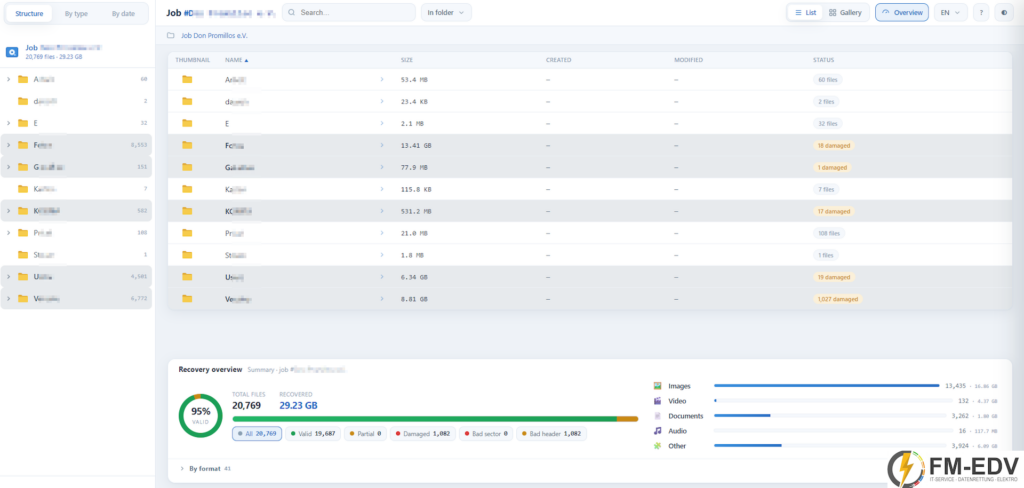Expand the E folder in sidebar tree
This screenshot has height=488, width=1024.
coord(8,123)
